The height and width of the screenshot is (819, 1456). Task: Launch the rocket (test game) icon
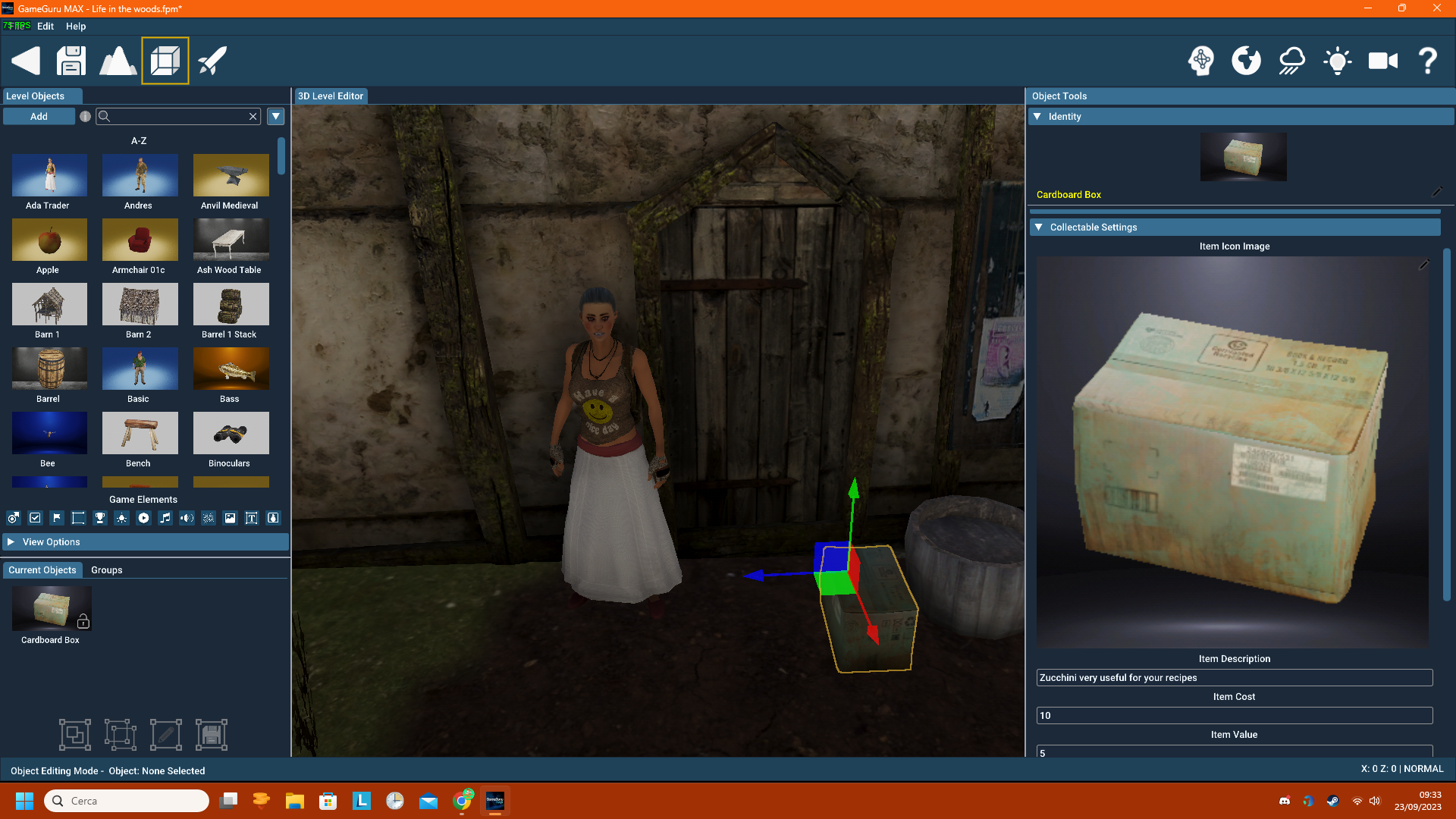point(212,60)
